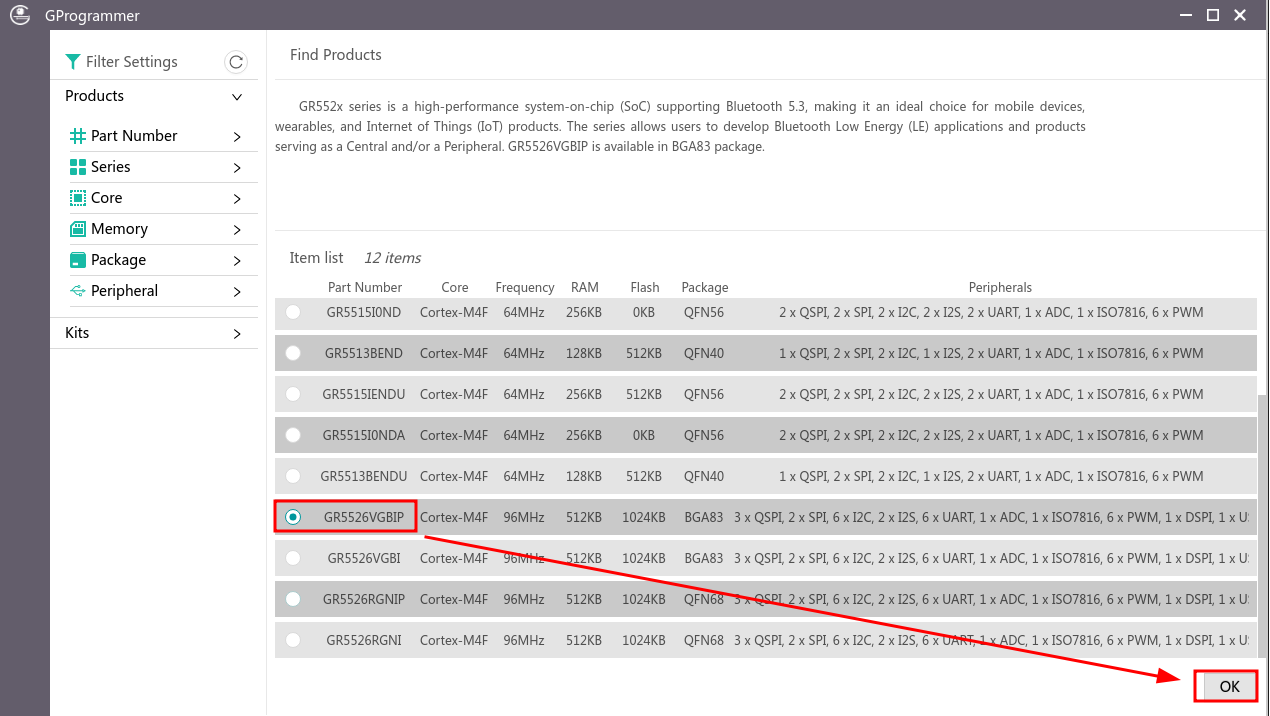
Task: Click the Find Products heading
Action: click(336, 55)
